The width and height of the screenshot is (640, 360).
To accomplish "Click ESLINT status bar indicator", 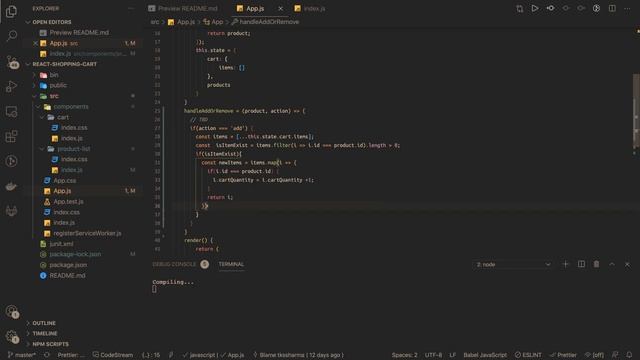I will (528, 355).
